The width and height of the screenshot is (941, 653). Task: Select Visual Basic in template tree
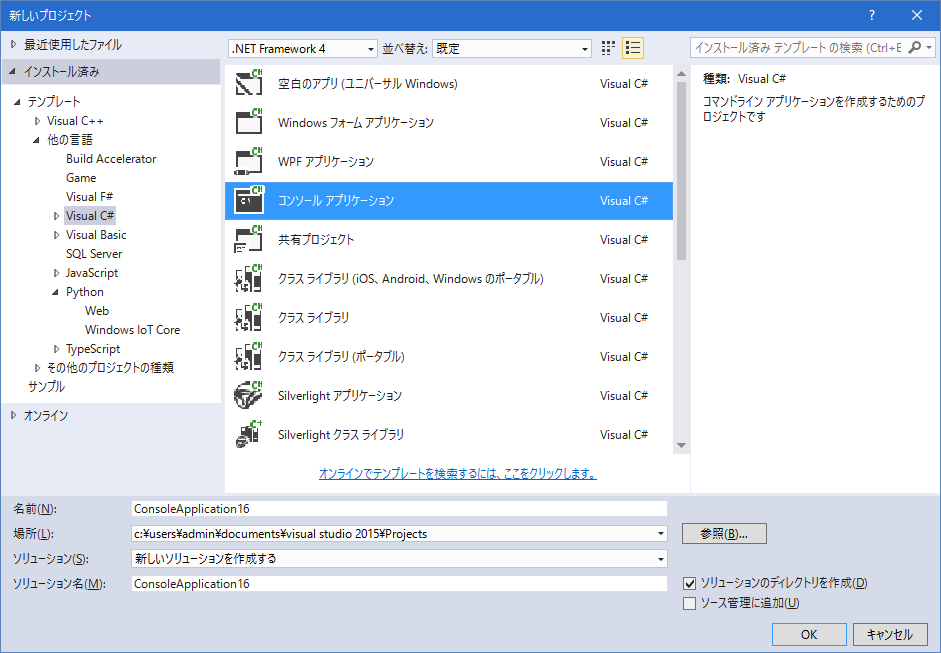click(96, 235)
